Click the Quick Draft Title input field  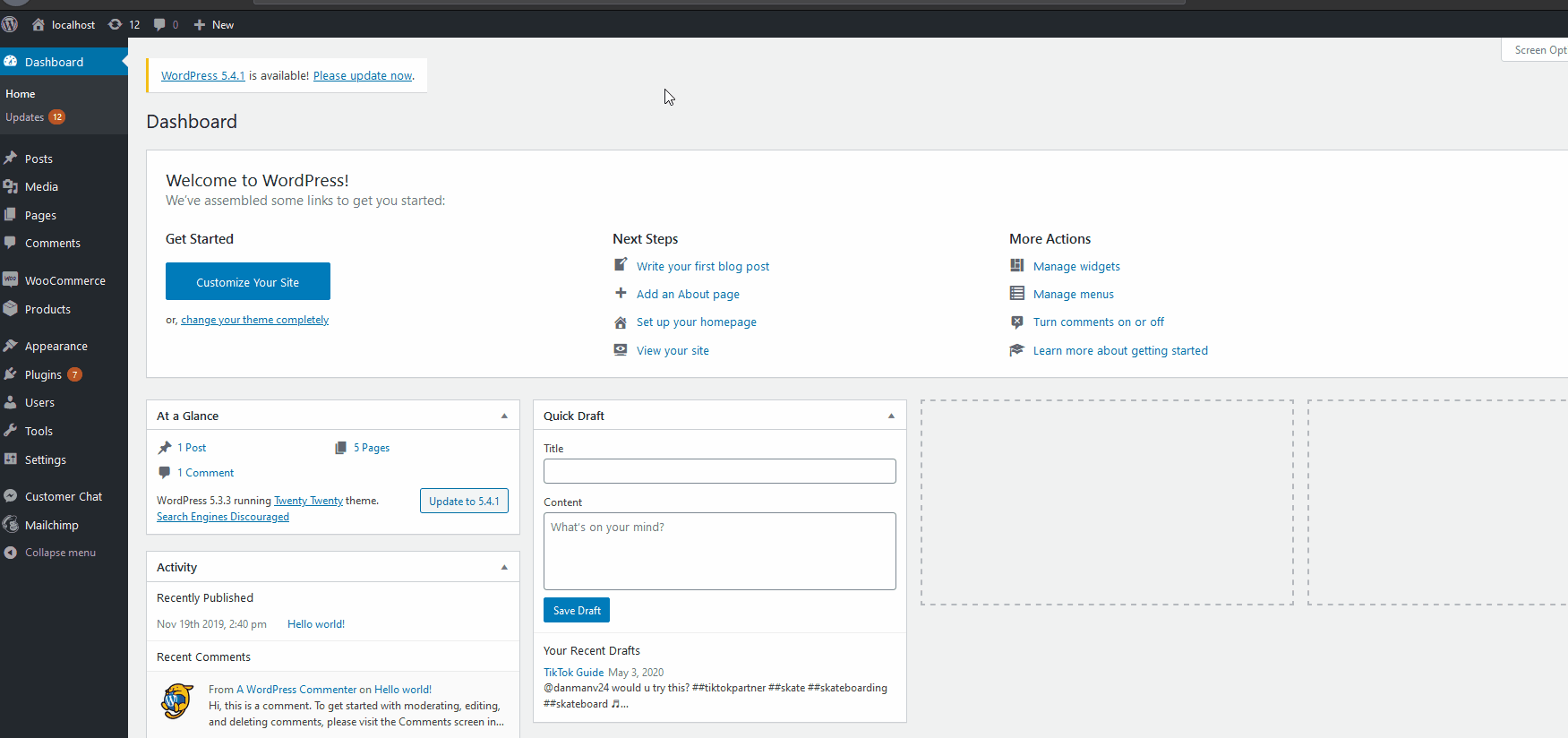720,471
